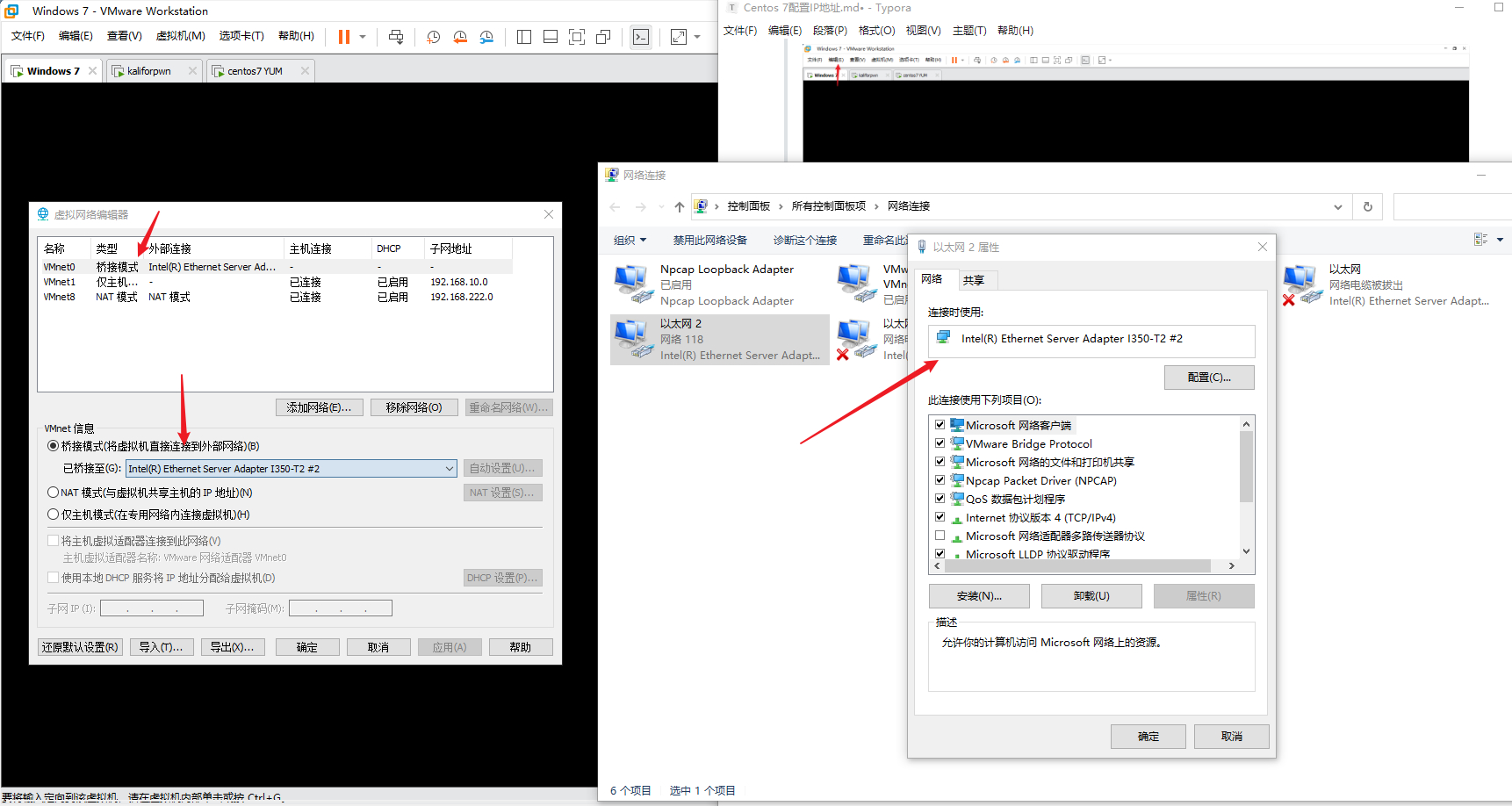Switch to the kaliforpwn tab
Image resolution: width=1512 pixels, height=806 pixels.
[149, 70]
